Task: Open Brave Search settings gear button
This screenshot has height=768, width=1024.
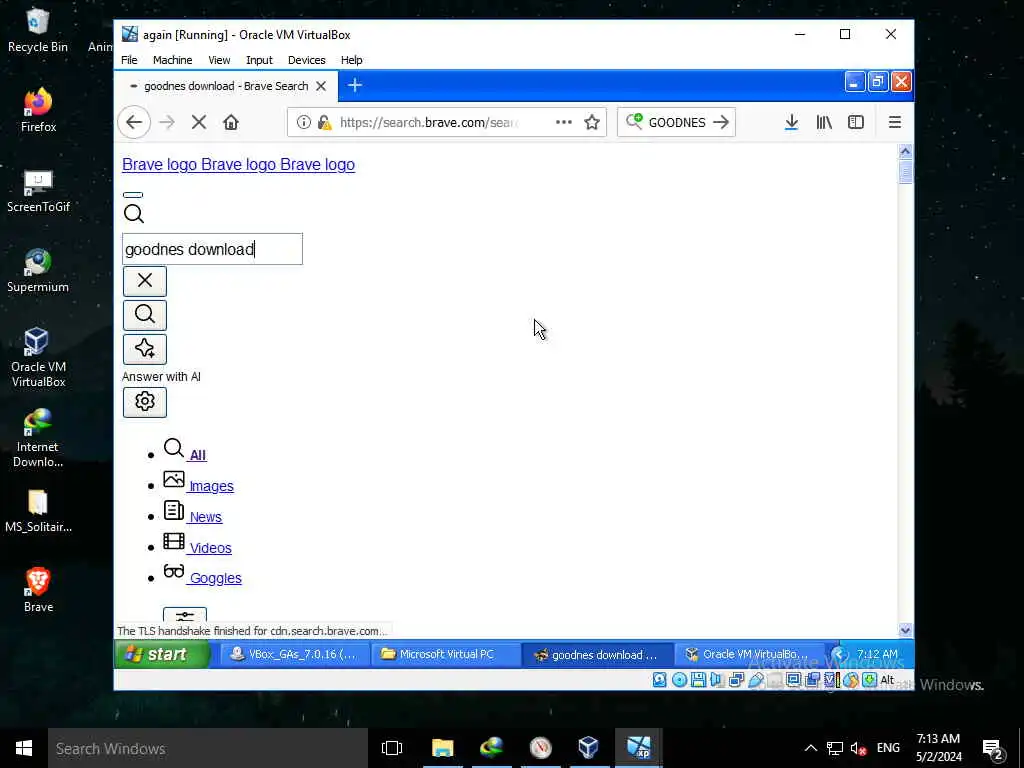Action: [145, 402]
